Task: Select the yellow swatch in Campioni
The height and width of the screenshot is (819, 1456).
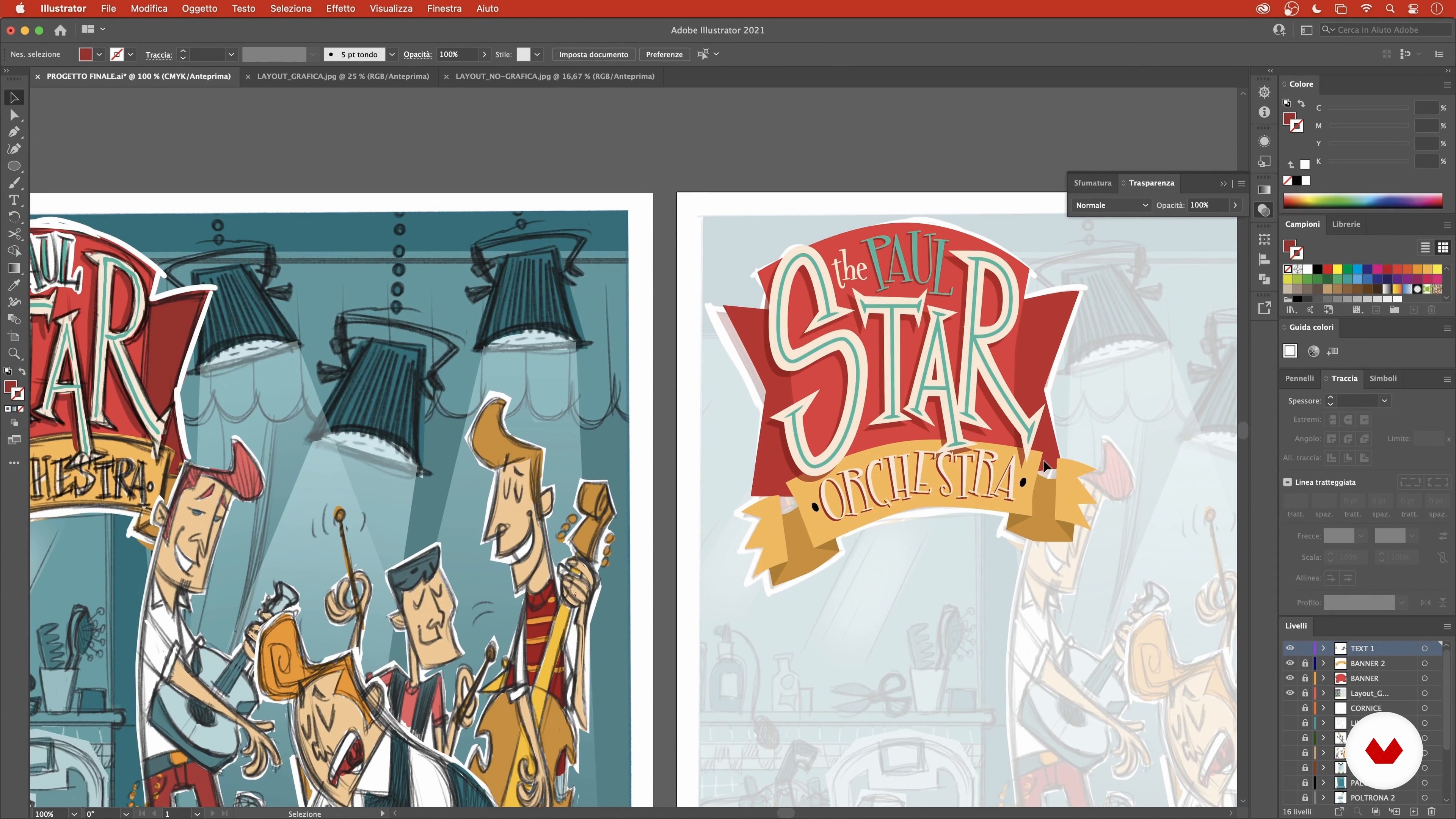Action: click(1337, 269)
